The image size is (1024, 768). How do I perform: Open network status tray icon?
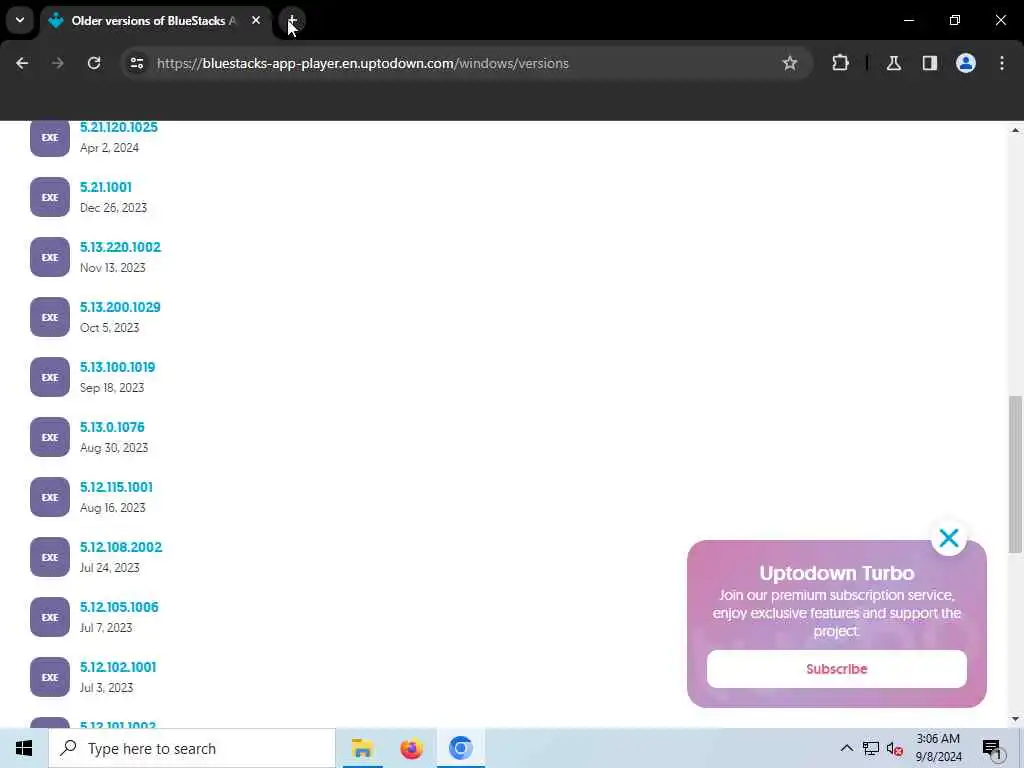coord(871,748)
